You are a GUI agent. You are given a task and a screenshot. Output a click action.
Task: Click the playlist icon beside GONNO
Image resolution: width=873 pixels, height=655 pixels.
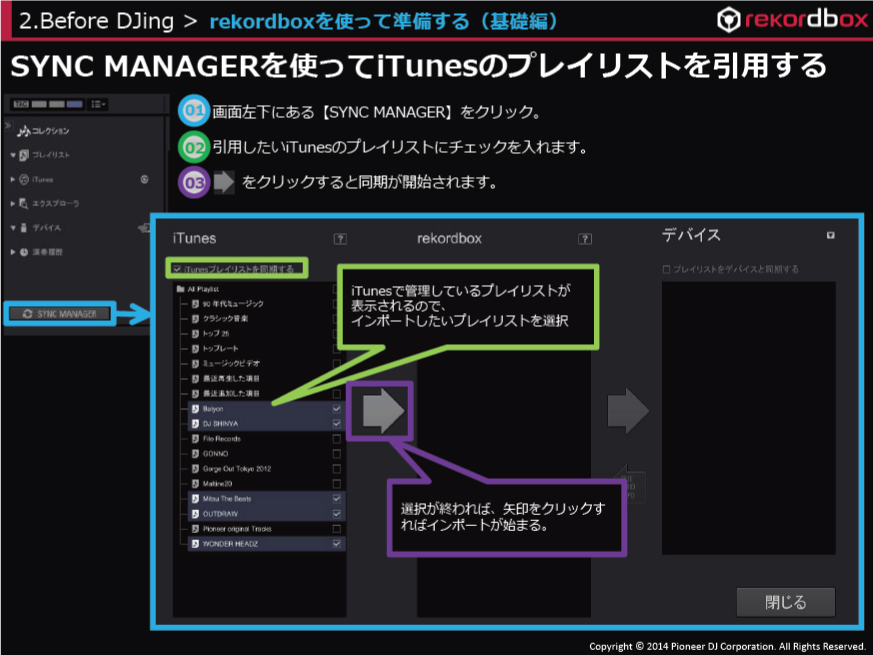pos(195,454)
